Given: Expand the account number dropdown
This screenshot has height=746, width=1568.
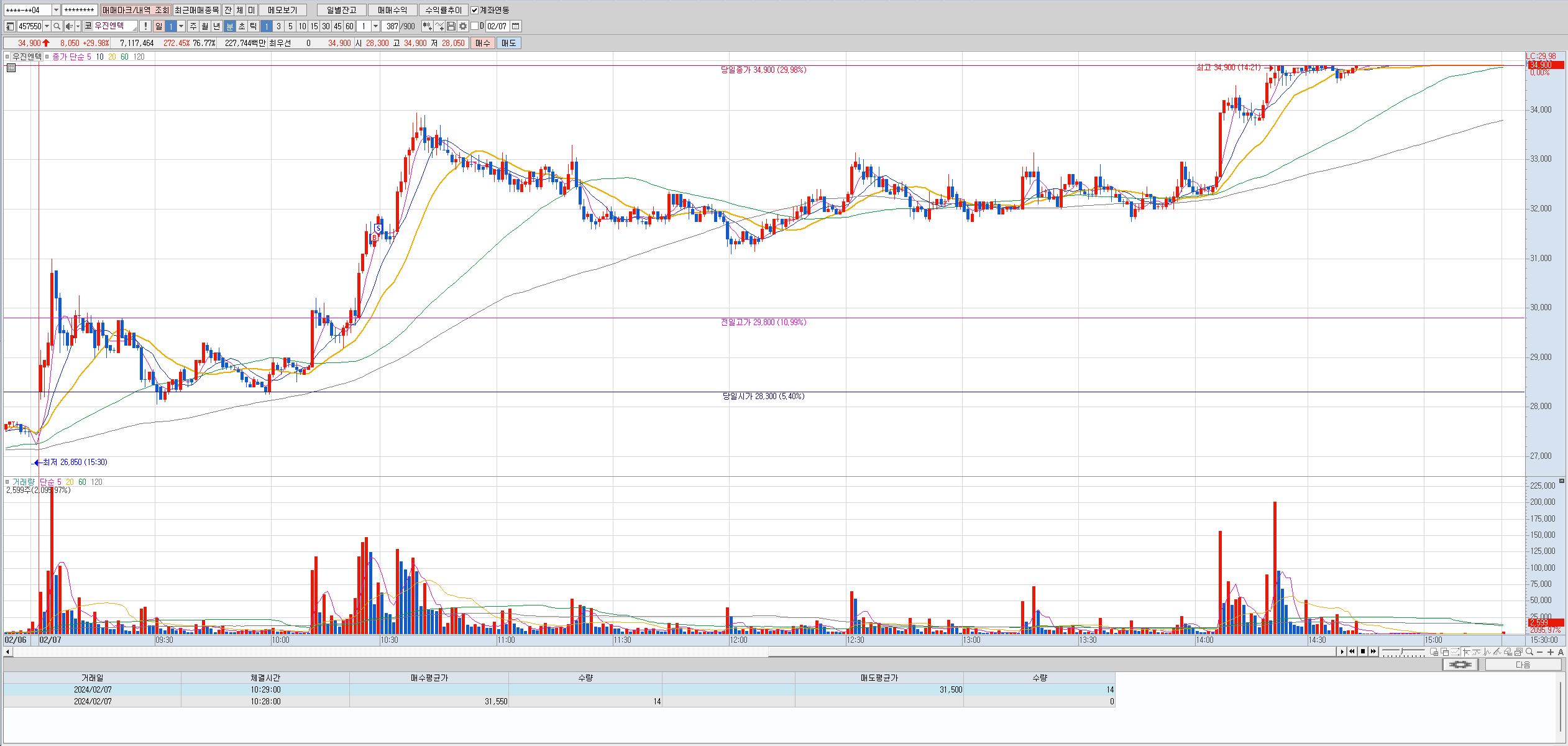Looking at the screenshot, I should click(x=56, y=10).
